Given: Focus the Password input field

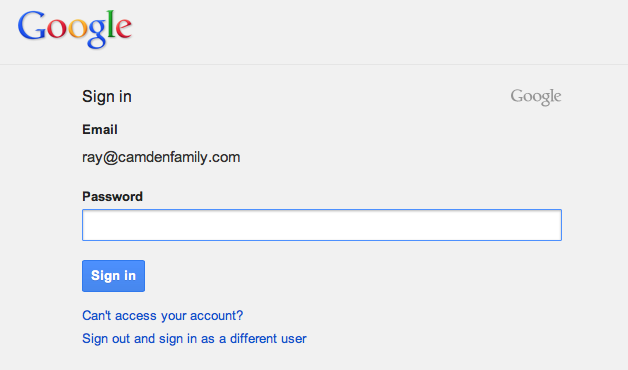Looking at the screenshot, I should click(322, 225).
